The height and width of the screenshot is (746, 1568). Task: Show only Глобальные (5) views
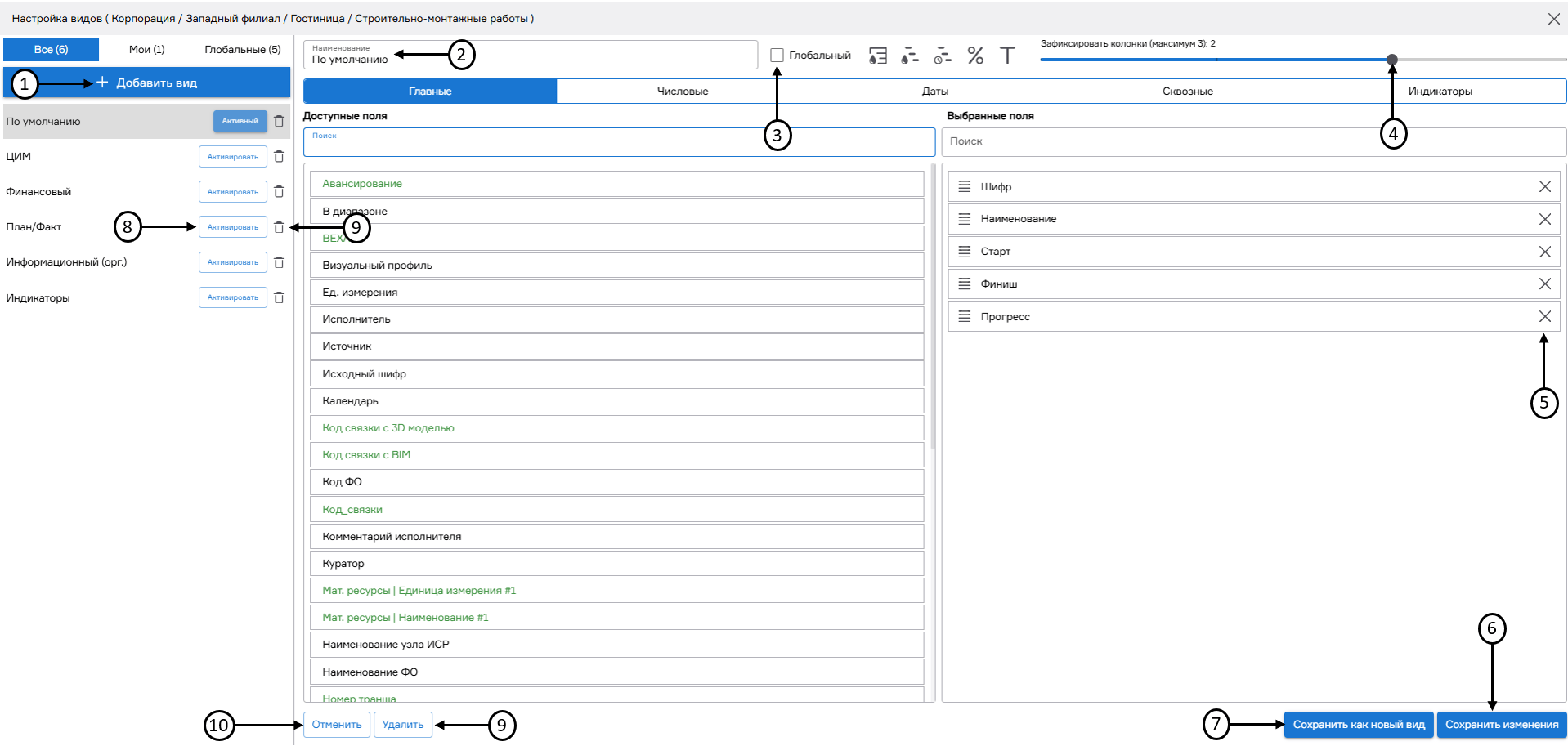[x=243, y=50]
